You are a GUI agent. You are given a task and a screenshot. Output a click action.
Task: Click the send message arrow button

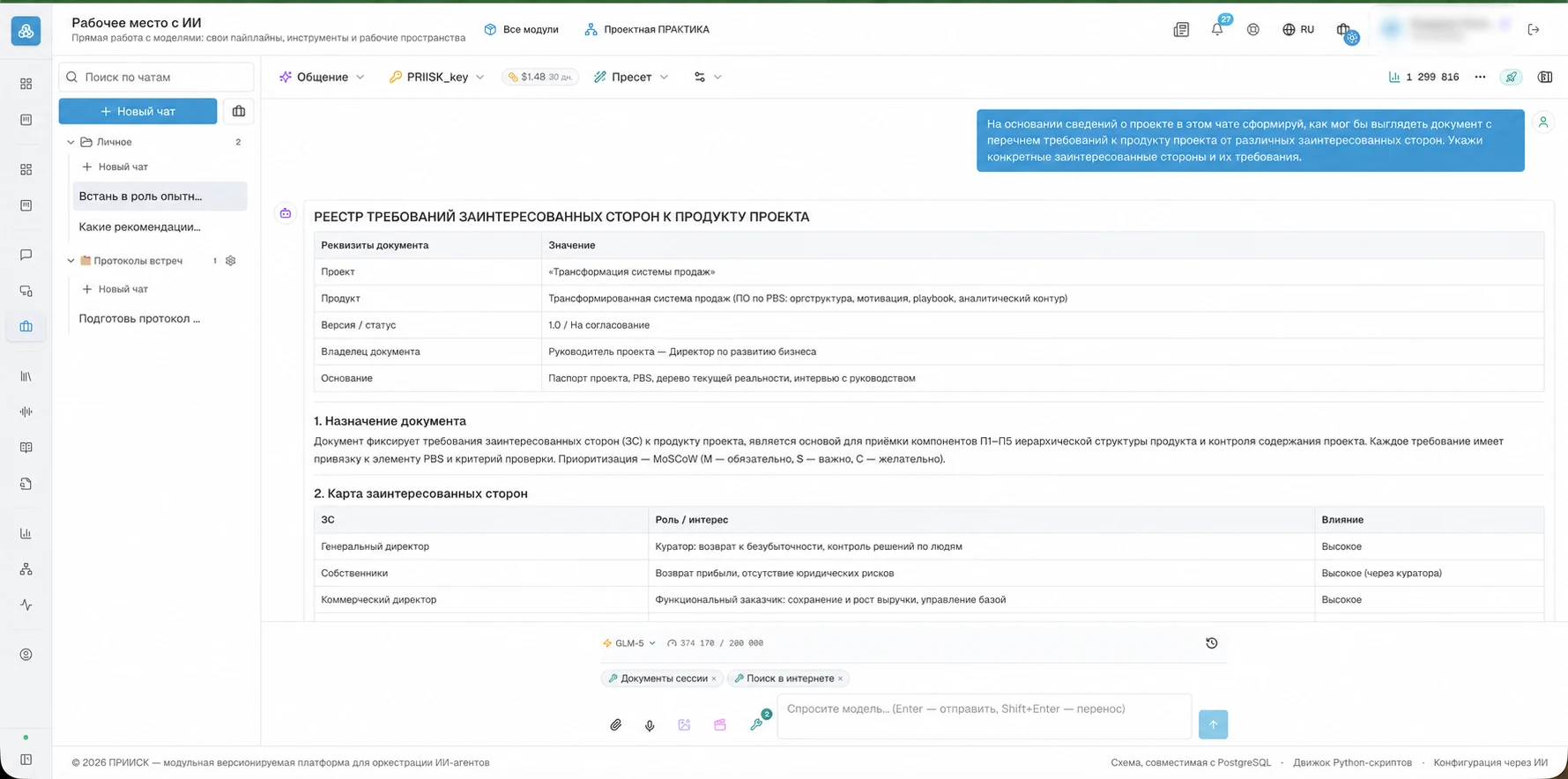1213,724
